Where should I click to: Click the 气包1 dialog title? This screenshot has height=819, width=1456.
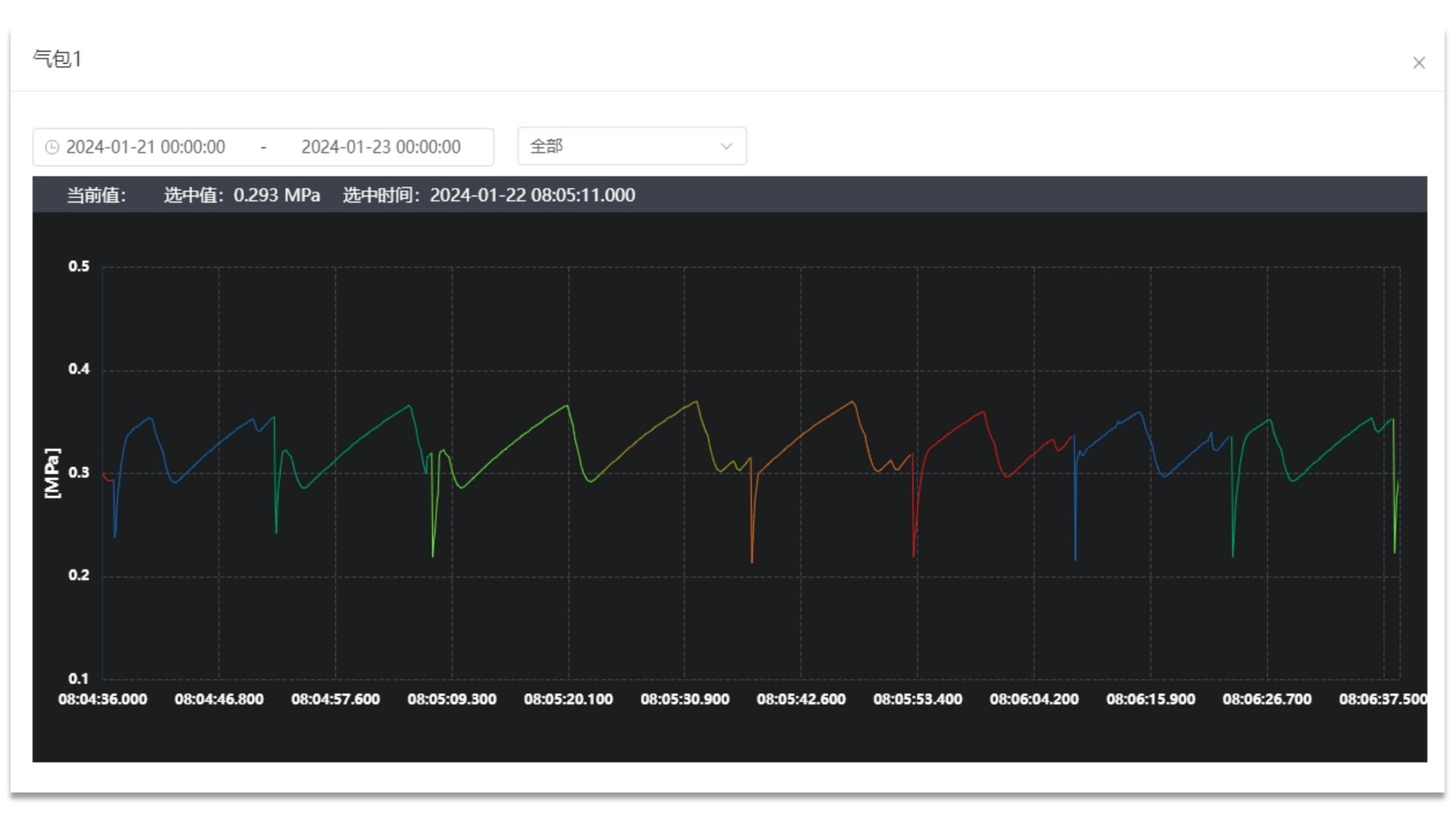tap(58, 59)
